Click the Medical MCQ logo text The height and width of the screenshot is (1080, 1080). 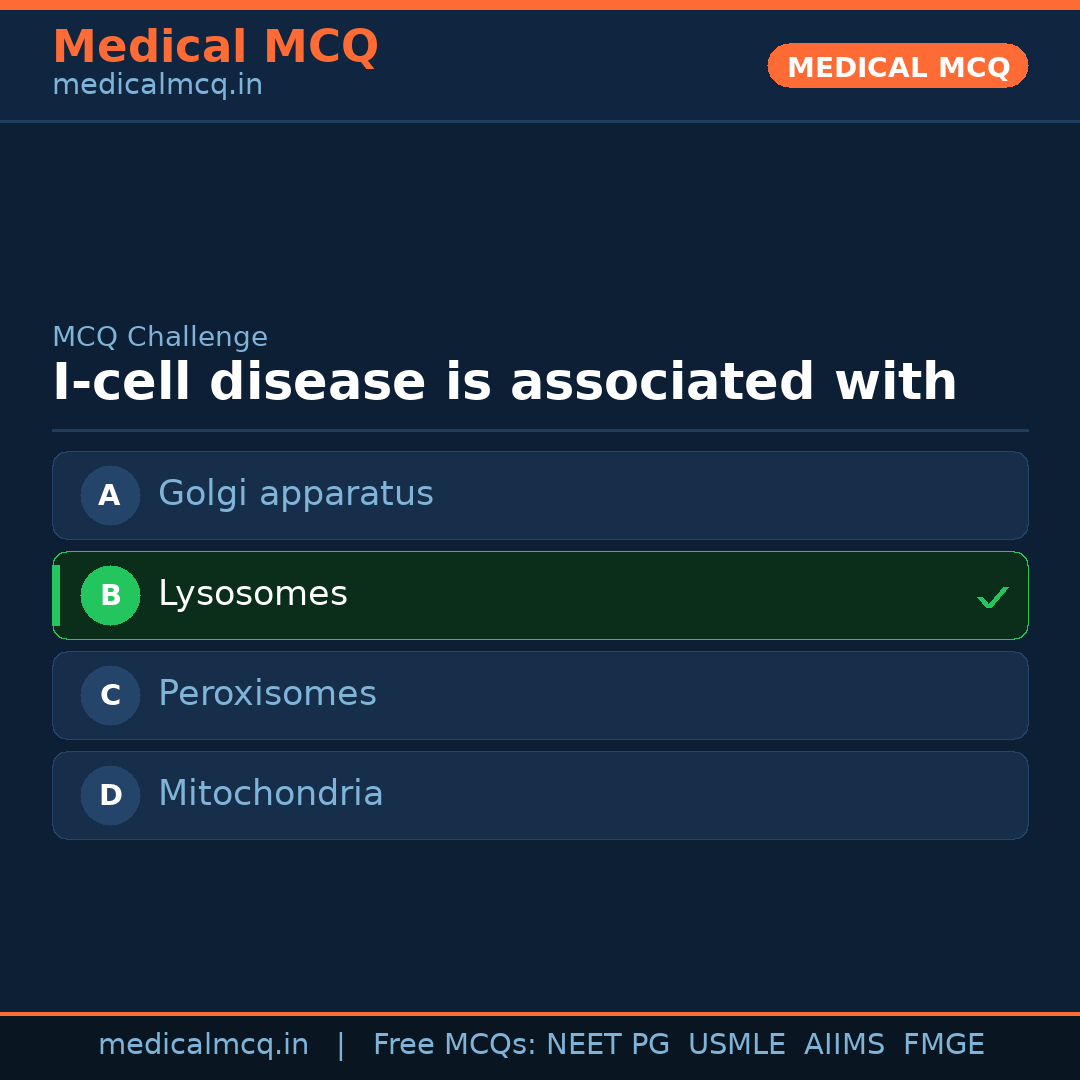[215, 47]
